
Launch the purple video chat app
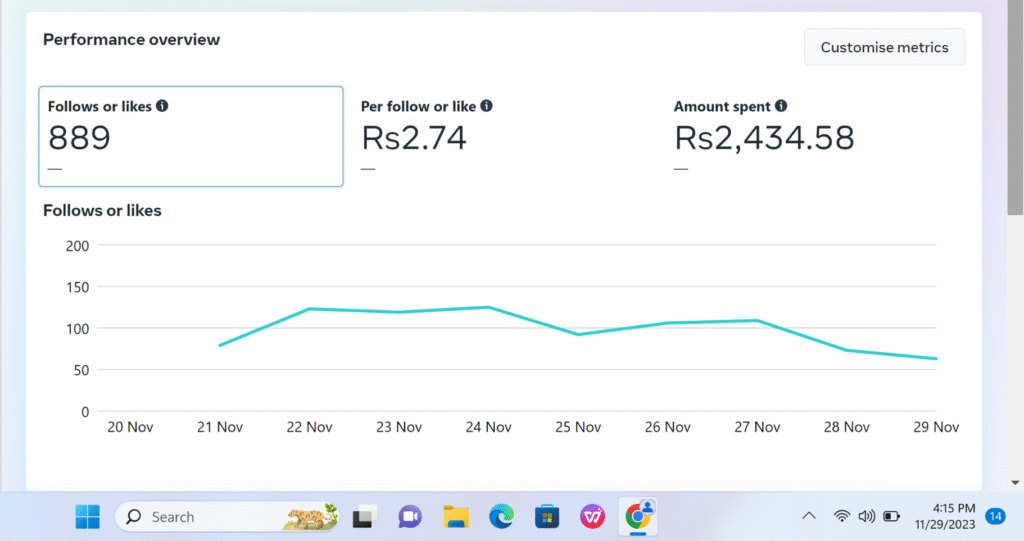410,517
